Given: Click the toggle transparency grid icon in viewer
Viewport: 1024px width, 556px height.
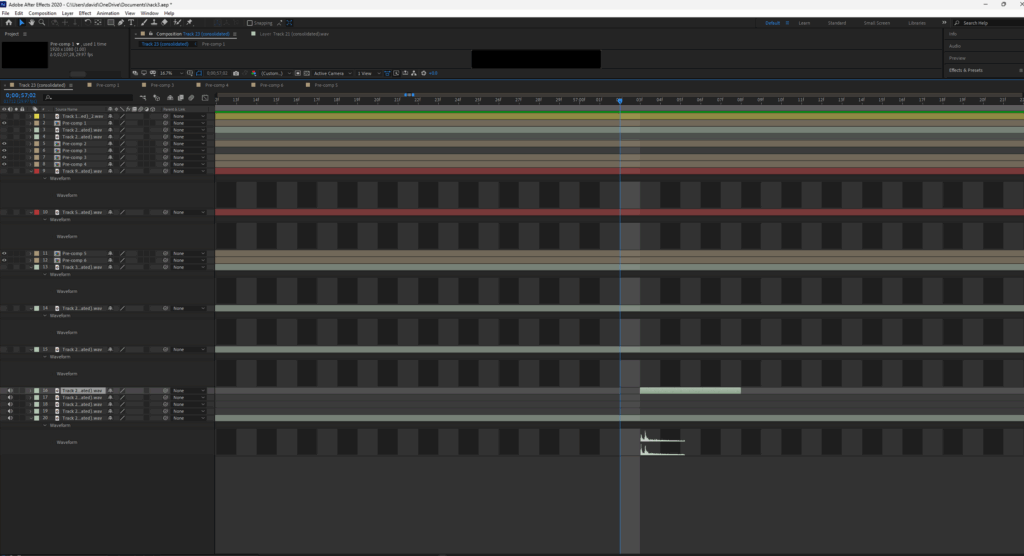Looking at the screenshot, I should 306,73.
